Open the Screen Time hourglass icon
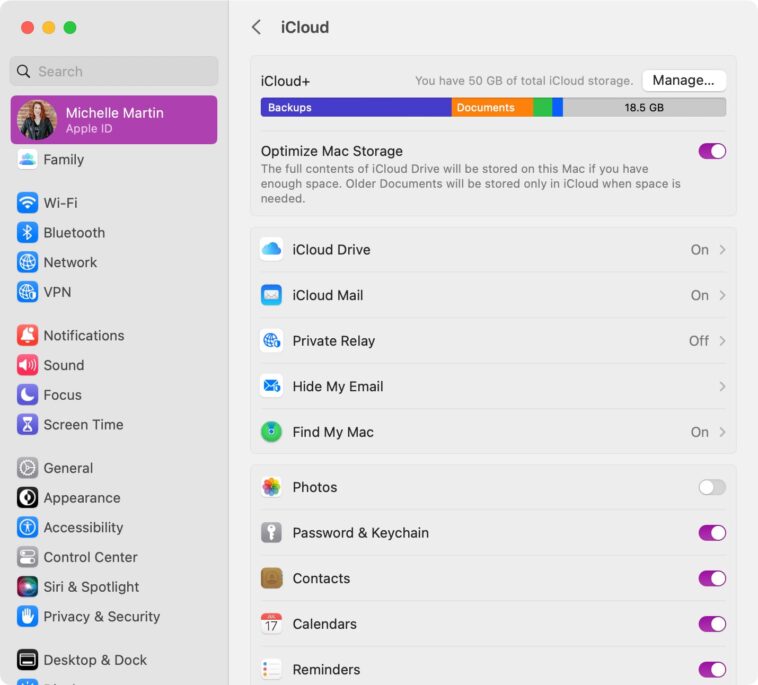Image resolution: width=758 pixels, height=685 pixels. tap(27, 425)
